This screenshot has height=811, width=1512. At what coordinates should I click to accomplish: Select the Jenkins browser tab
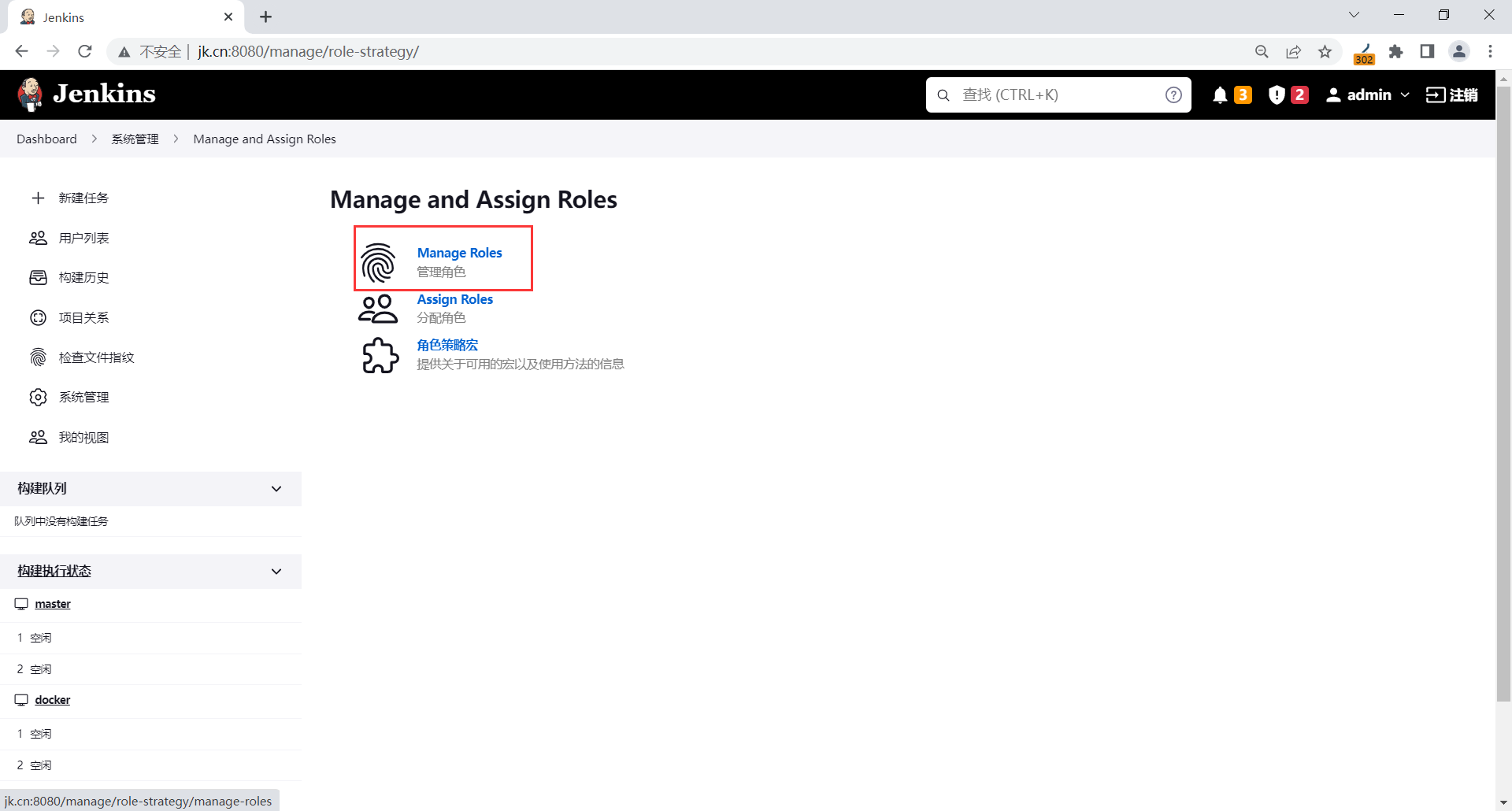coord(126,17)
